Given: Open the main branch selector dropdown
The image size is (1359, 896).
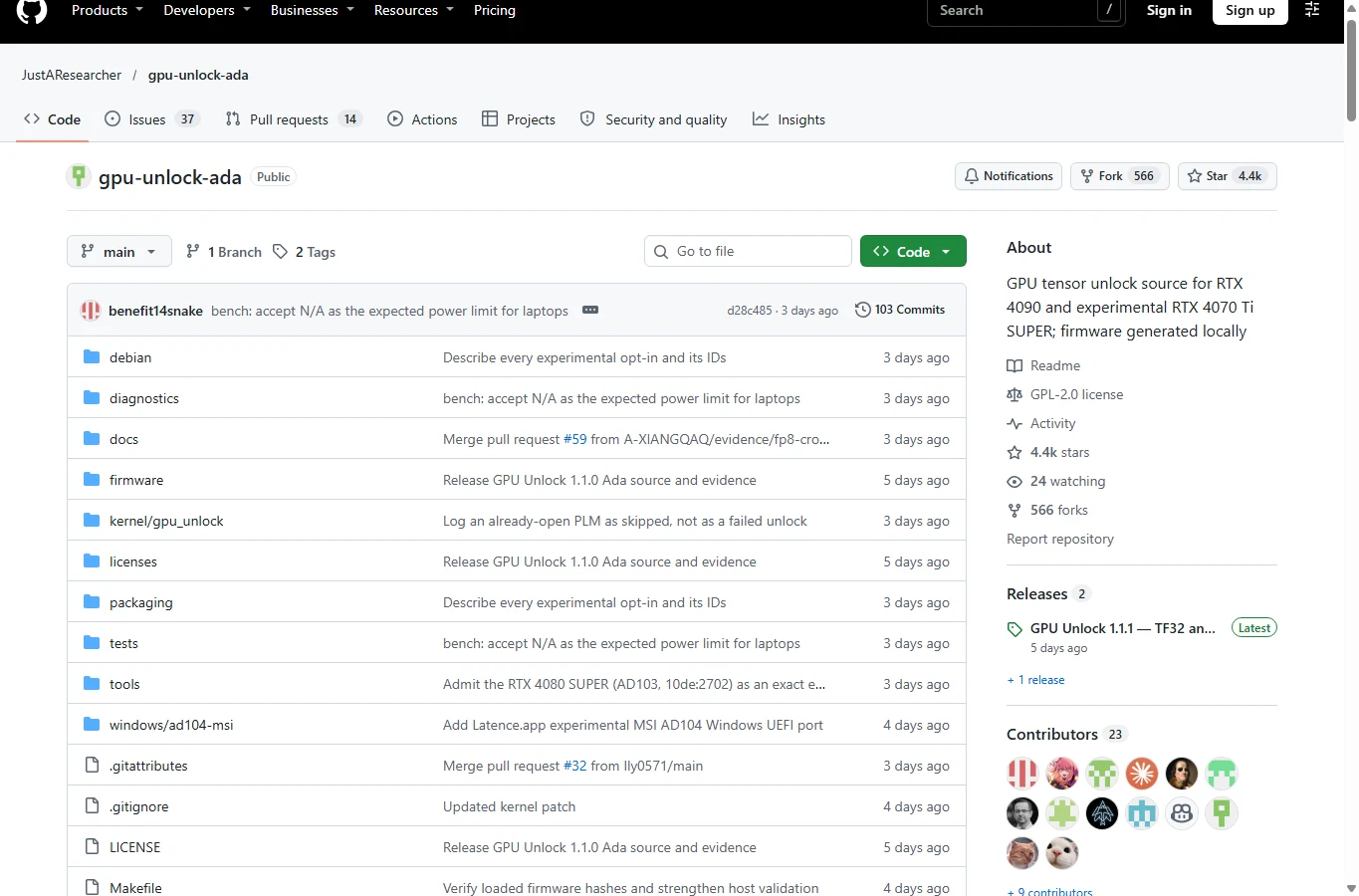Looking at the screenshot, I should pos(119,252).
